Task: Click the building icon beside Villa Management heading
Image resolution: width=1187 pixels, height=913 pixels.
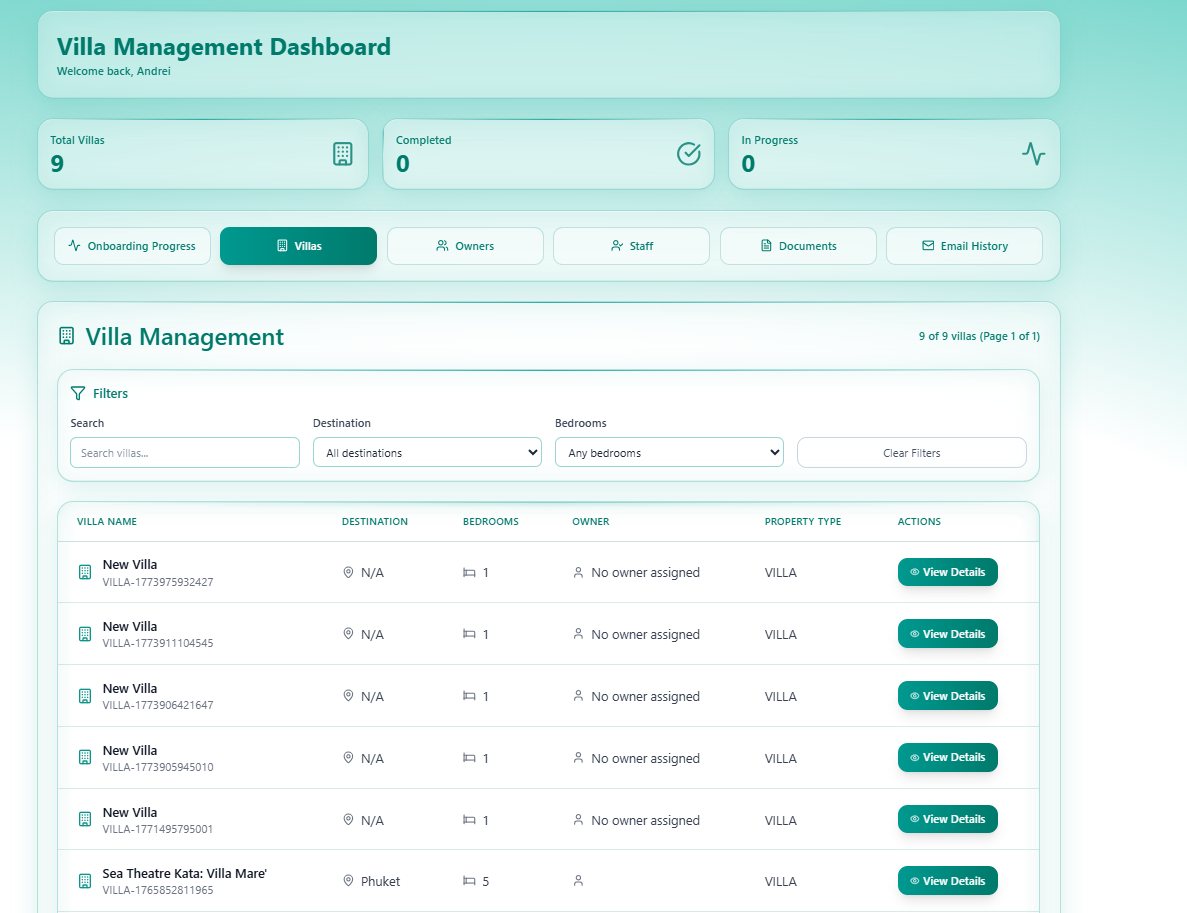Action: coord(67,336)
